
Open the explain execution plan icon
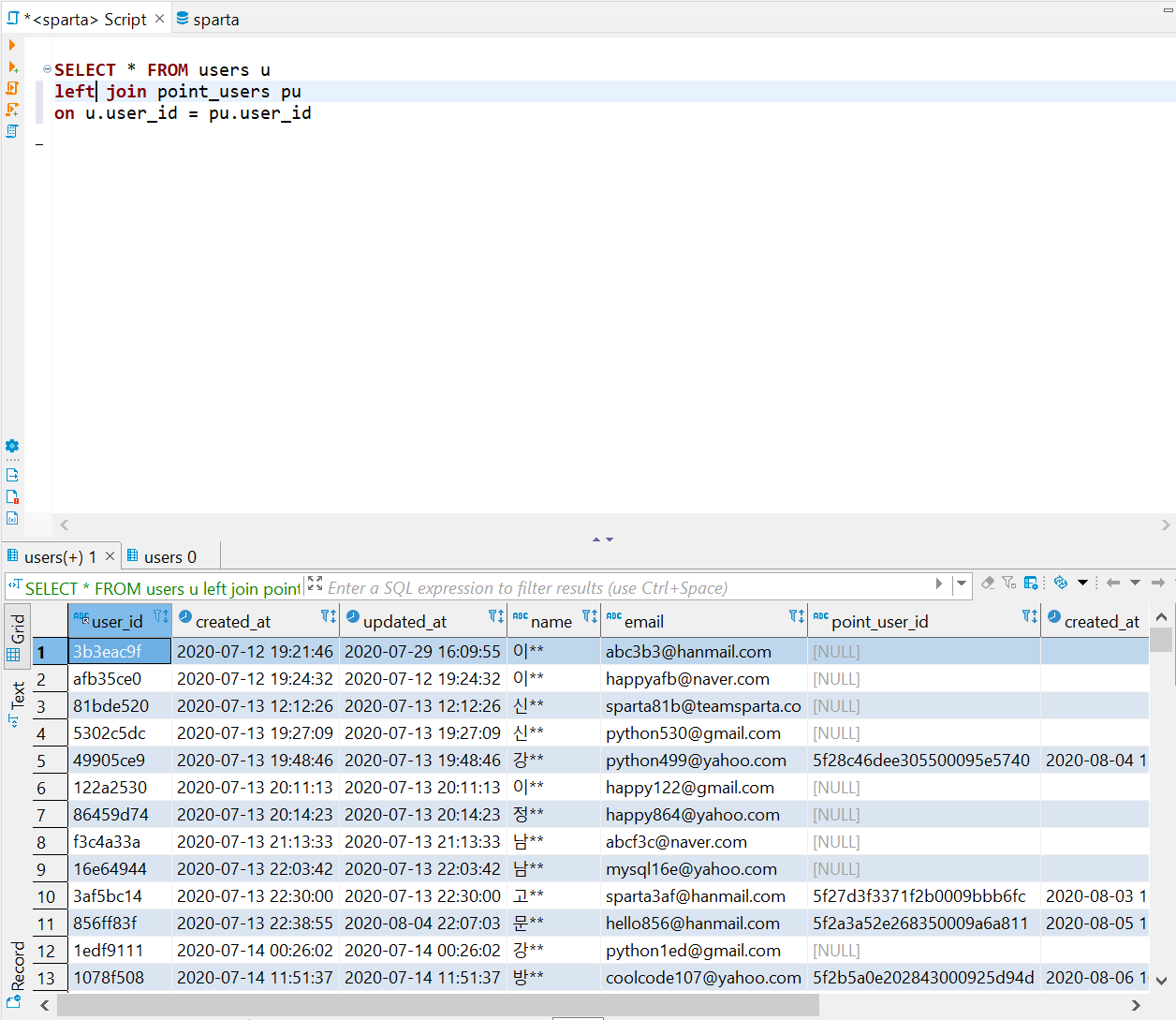pos(12,131)
